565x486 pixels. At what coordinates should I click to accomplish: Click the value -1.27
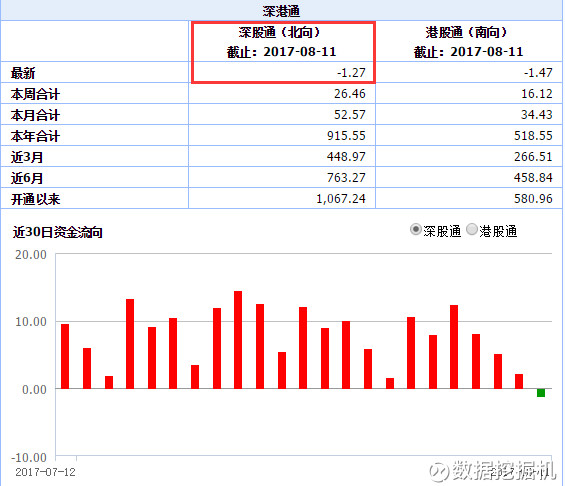tap(351, 73)
